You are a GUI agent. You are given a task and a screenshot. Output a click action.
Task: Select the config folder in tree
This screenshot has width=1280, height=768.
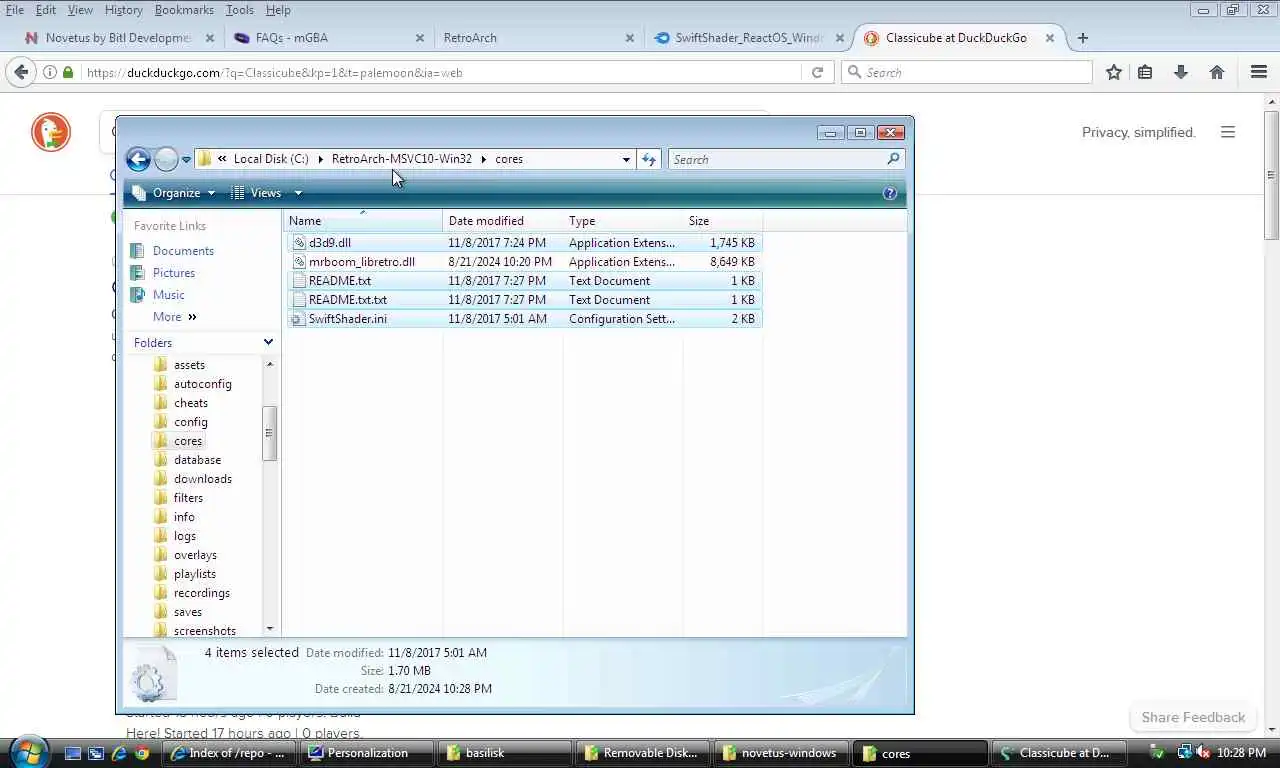191,422
